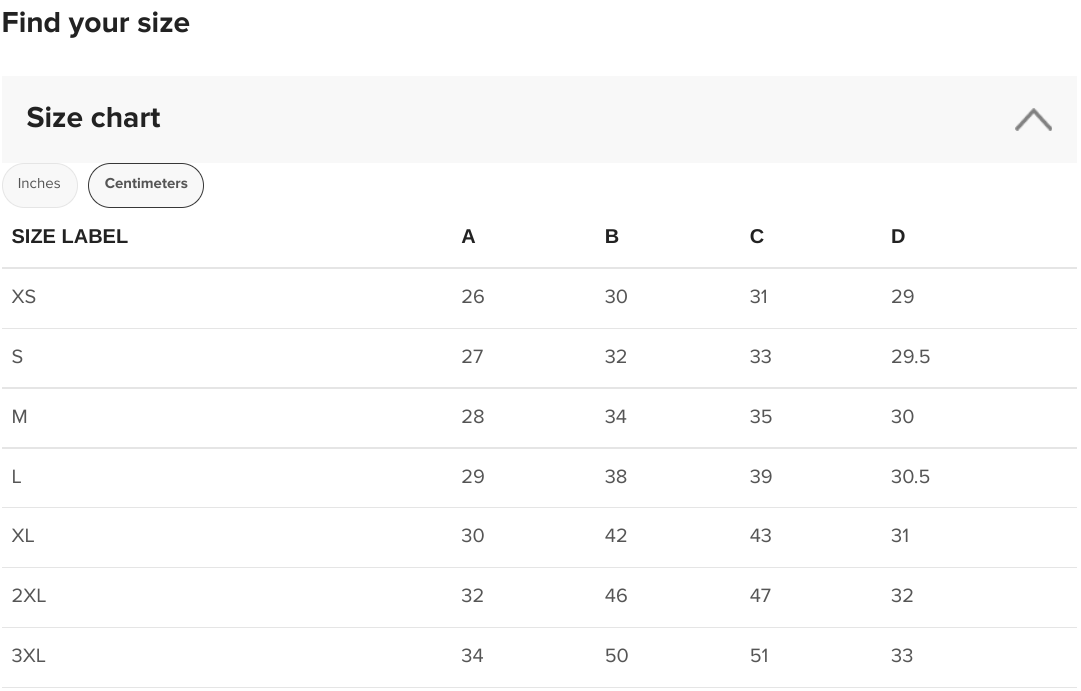Click the Size chart section header
1081x691 pixels.
coord(539,119)
